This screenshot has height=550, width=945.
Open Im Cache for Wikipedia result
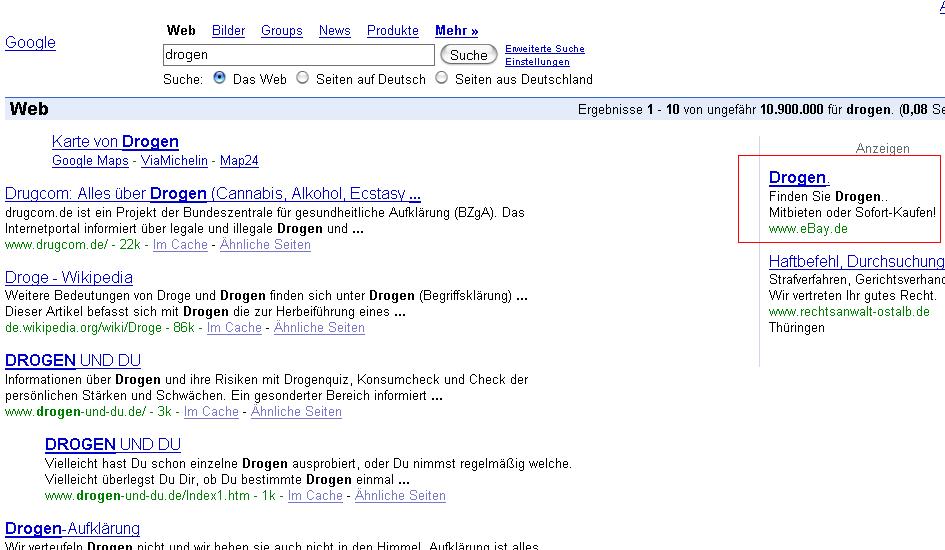[234, 328]
